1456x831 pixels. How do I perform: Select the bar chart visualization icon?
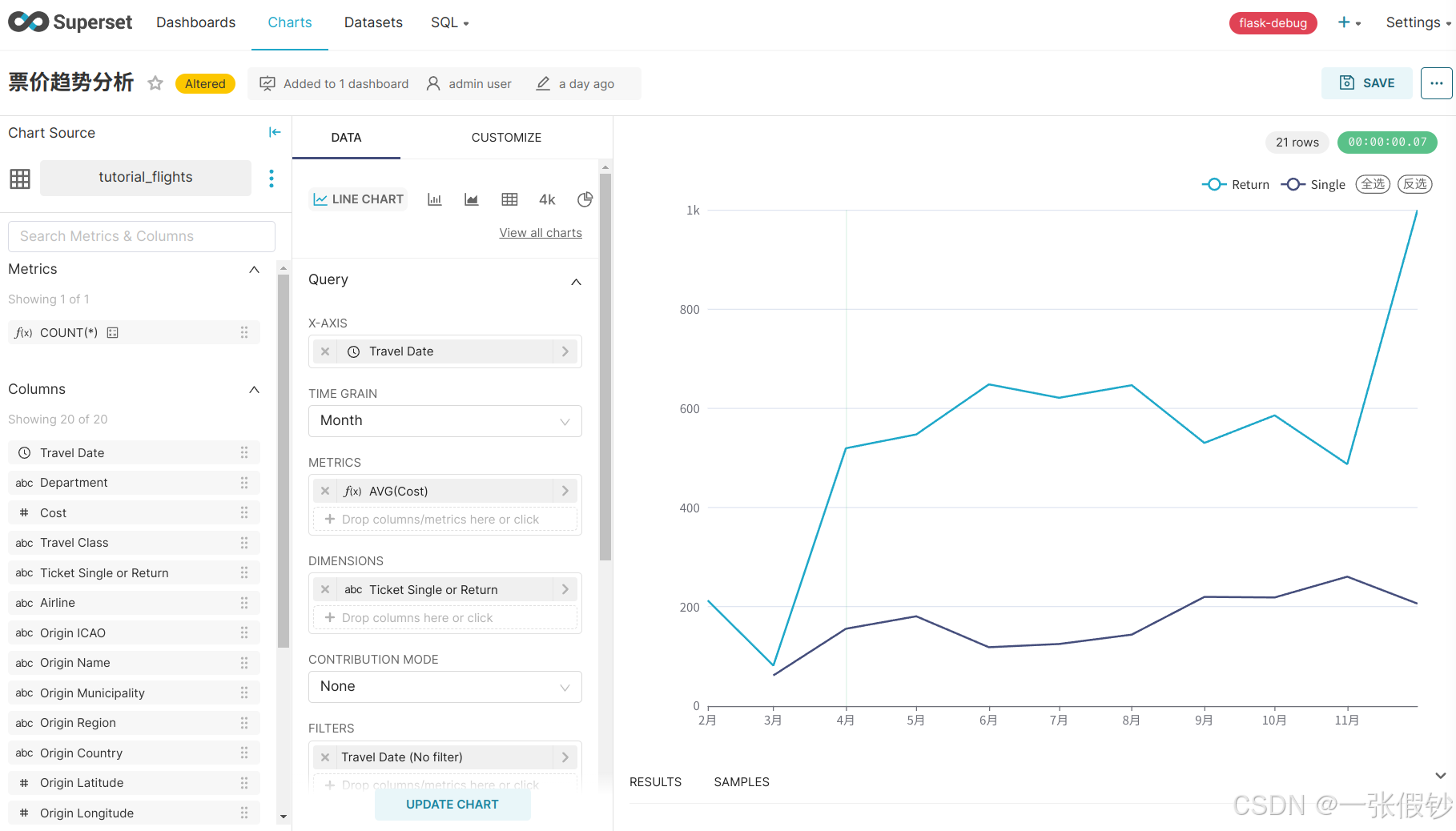[x=435, y=199]
